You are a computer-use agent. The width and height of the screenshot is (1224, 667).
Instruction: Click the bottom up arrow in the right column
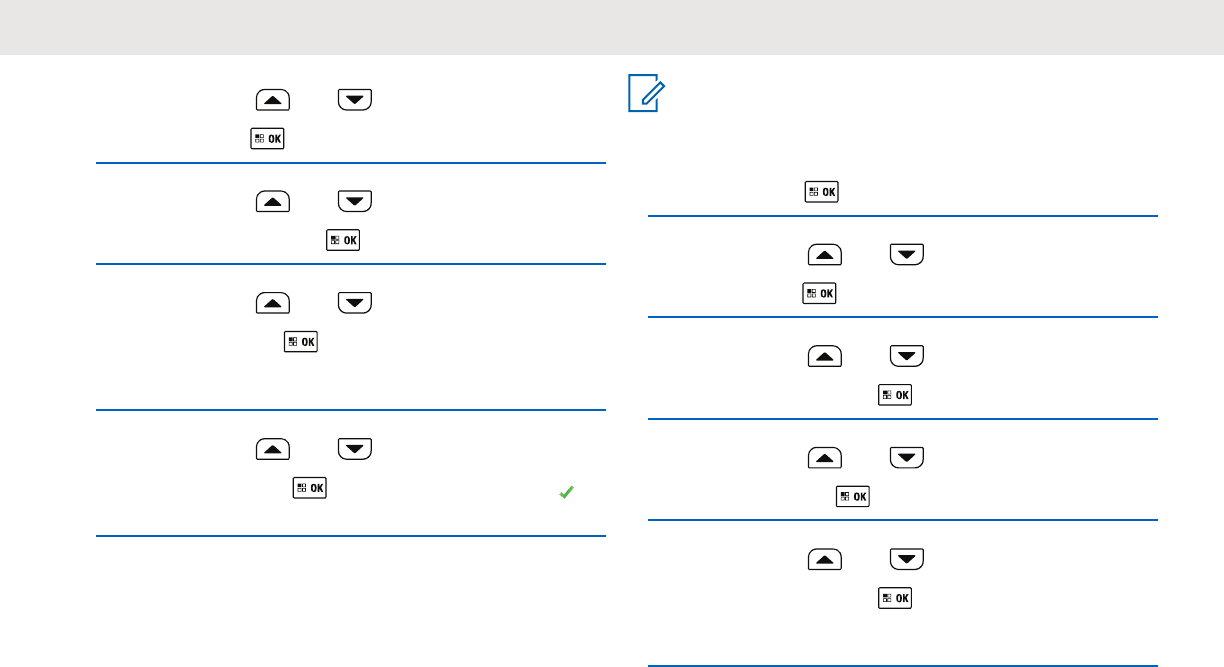(x=825, y=559)
